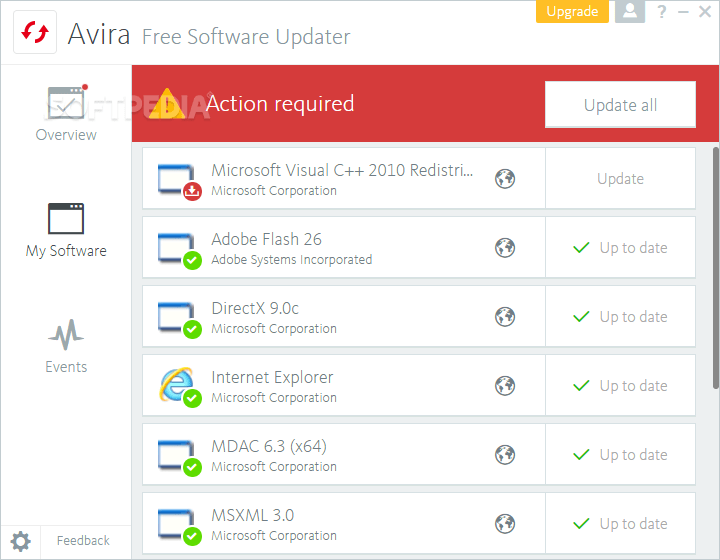Open globe link for Internet Explorer
Image resolution: width=720 pixels, height=560 pixels.
pyautogui.click(x=505, y=386)
